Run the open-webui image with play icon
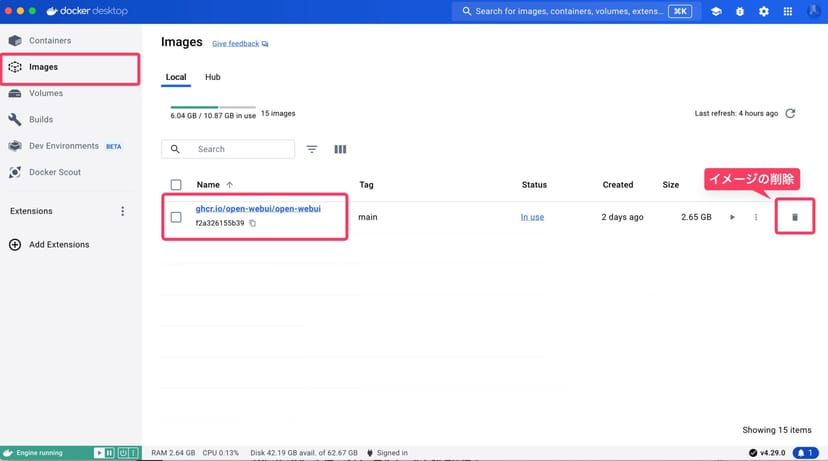828x461 pixels. click(732, 217)
